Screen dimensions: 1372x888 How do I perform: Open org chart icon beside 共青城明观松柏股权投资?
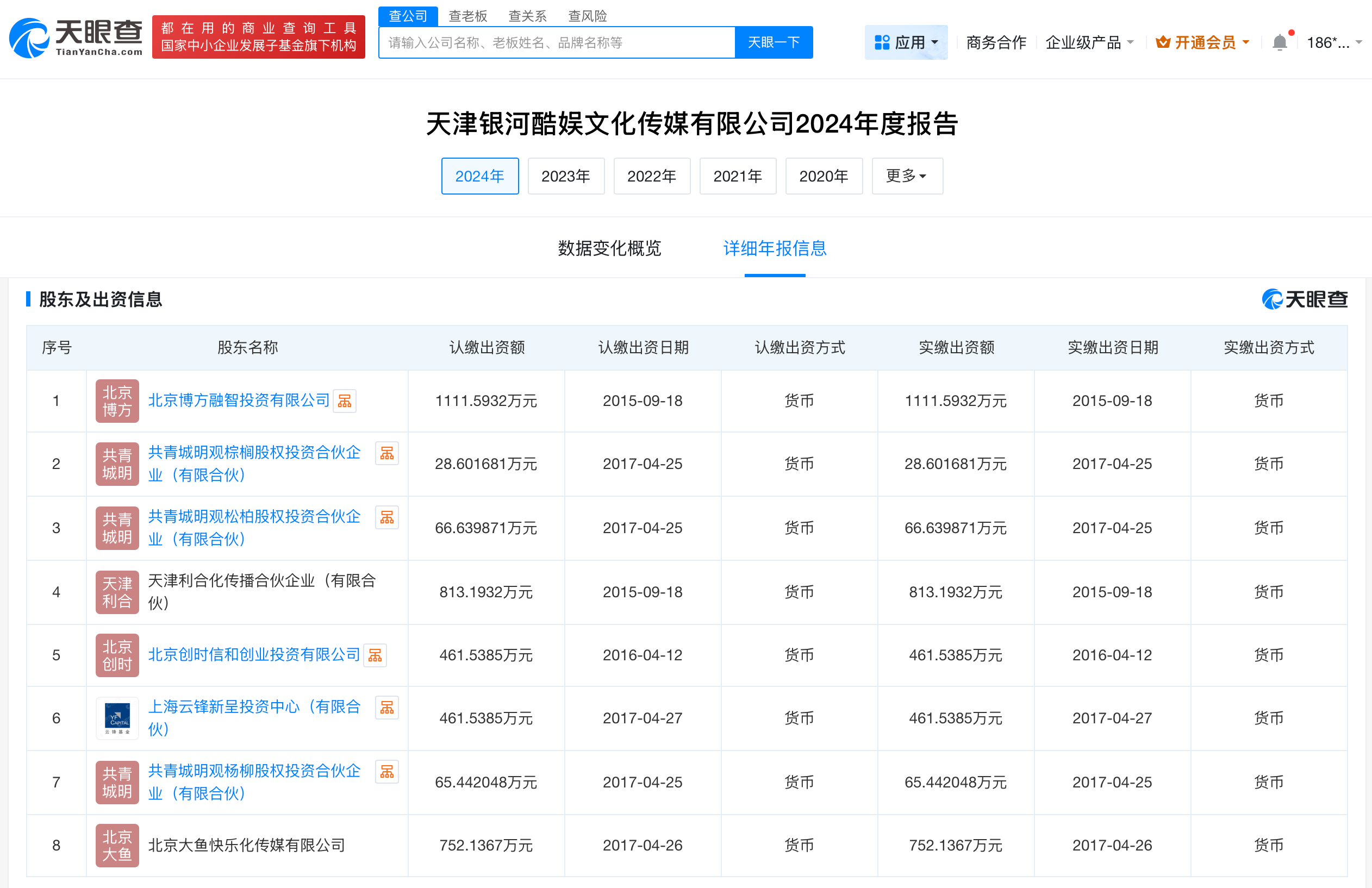click(x=387, y=517)
